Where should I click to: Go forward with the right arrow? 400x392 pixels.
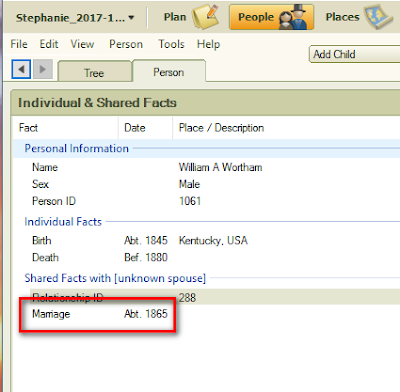[x=42, y=69]
